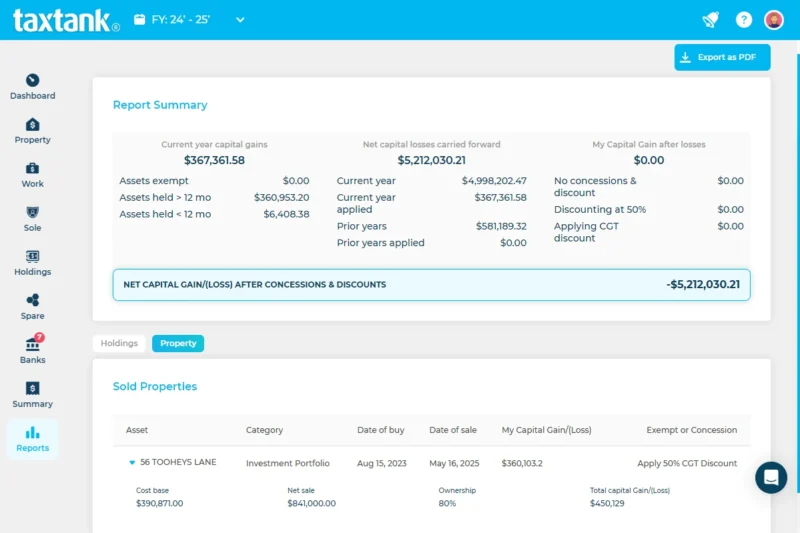Click the rocket icon in header

710,20
